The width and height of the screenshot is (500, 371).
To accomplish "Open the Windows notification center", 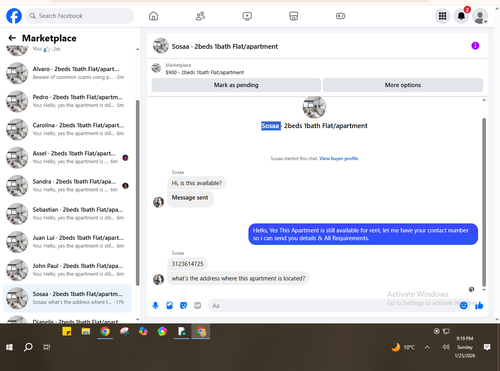I will pyautogui.click(x=487, y=347).
